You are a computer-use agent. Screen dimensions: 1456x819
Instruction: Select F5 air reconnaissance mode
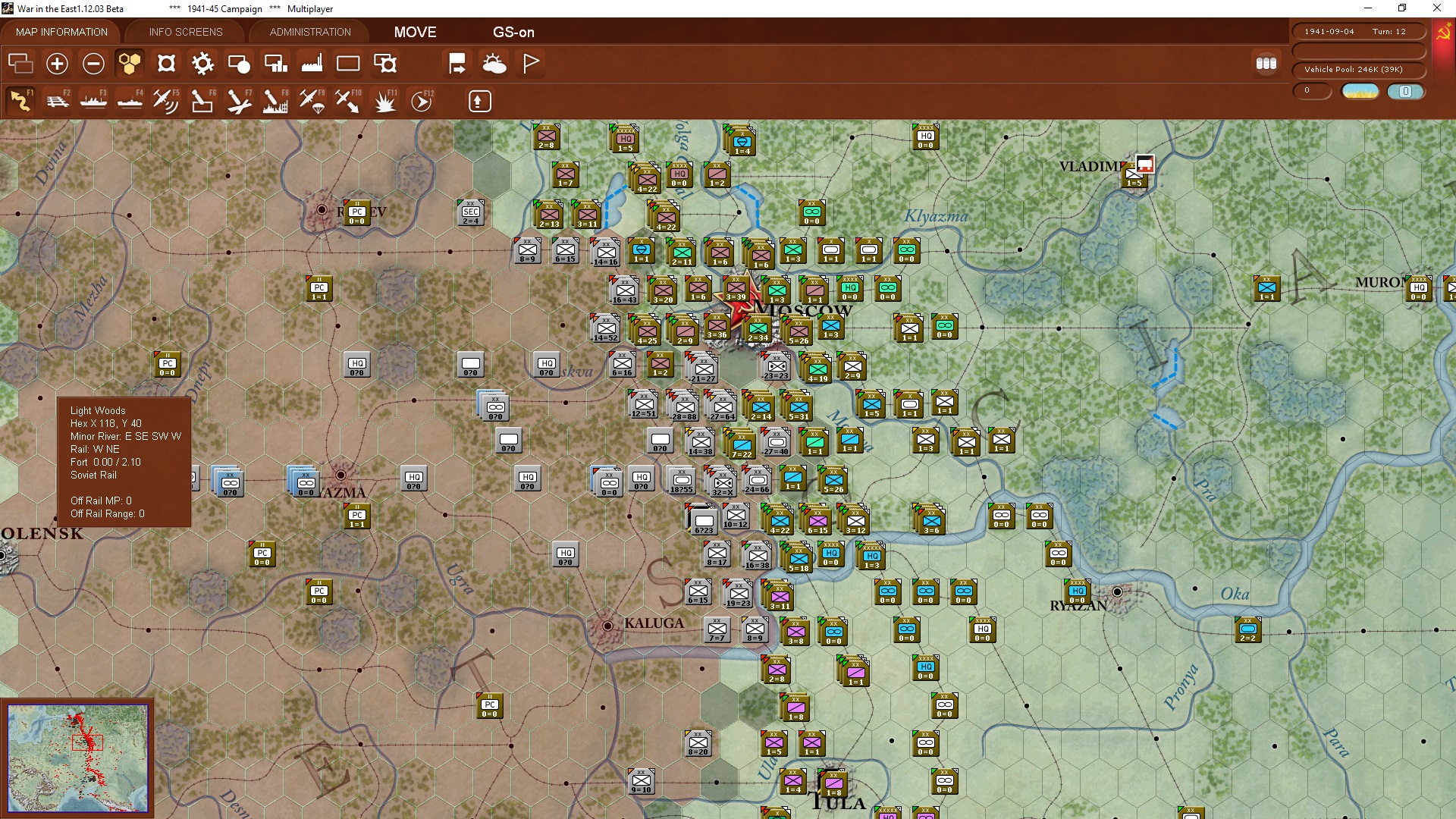coord(166,101)
